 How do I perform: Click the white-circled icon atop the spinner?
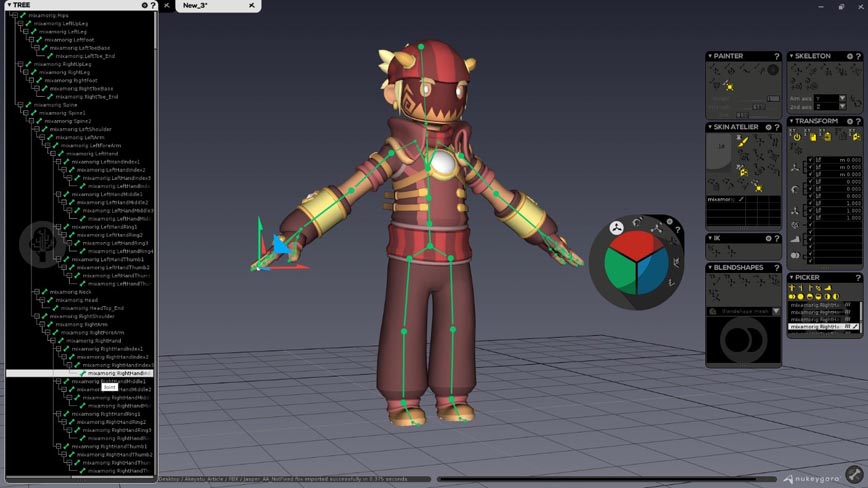[x=616, y=227]
